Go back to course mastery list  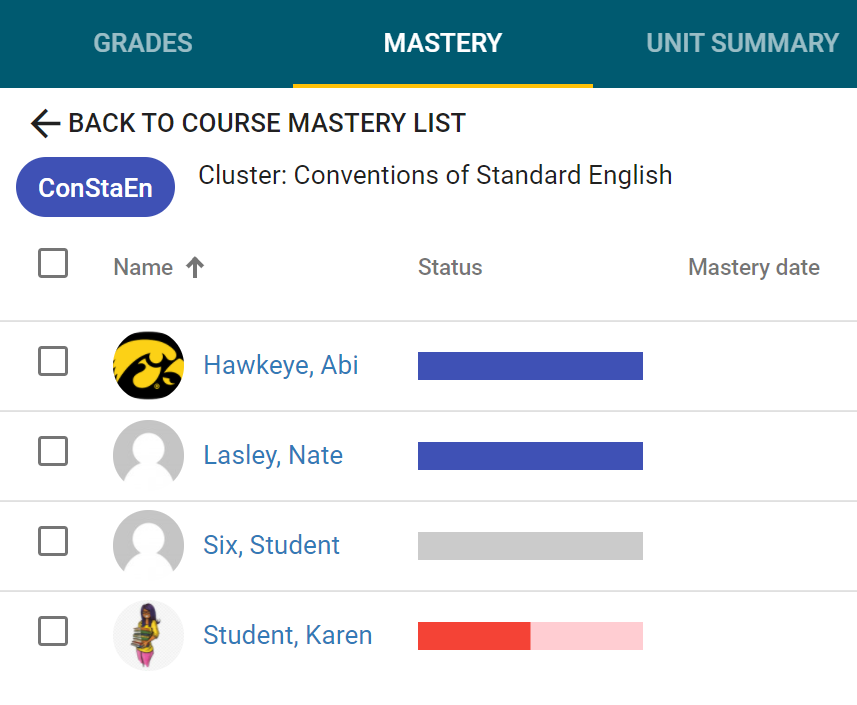point(266,124)
